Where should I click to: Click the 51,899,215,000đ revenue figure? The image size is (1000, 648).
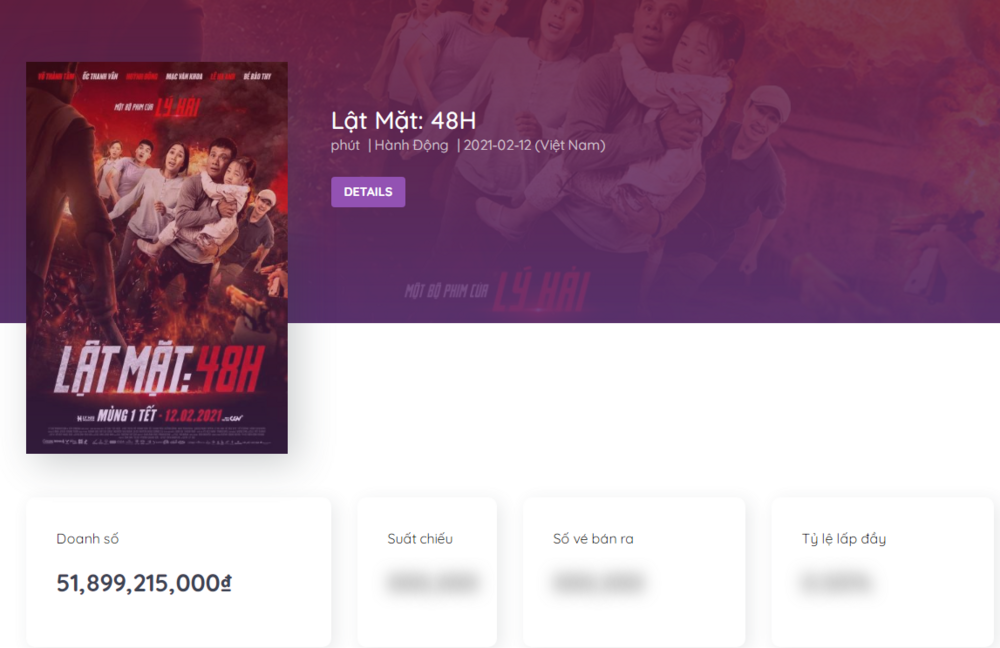(x=144, y=583)
